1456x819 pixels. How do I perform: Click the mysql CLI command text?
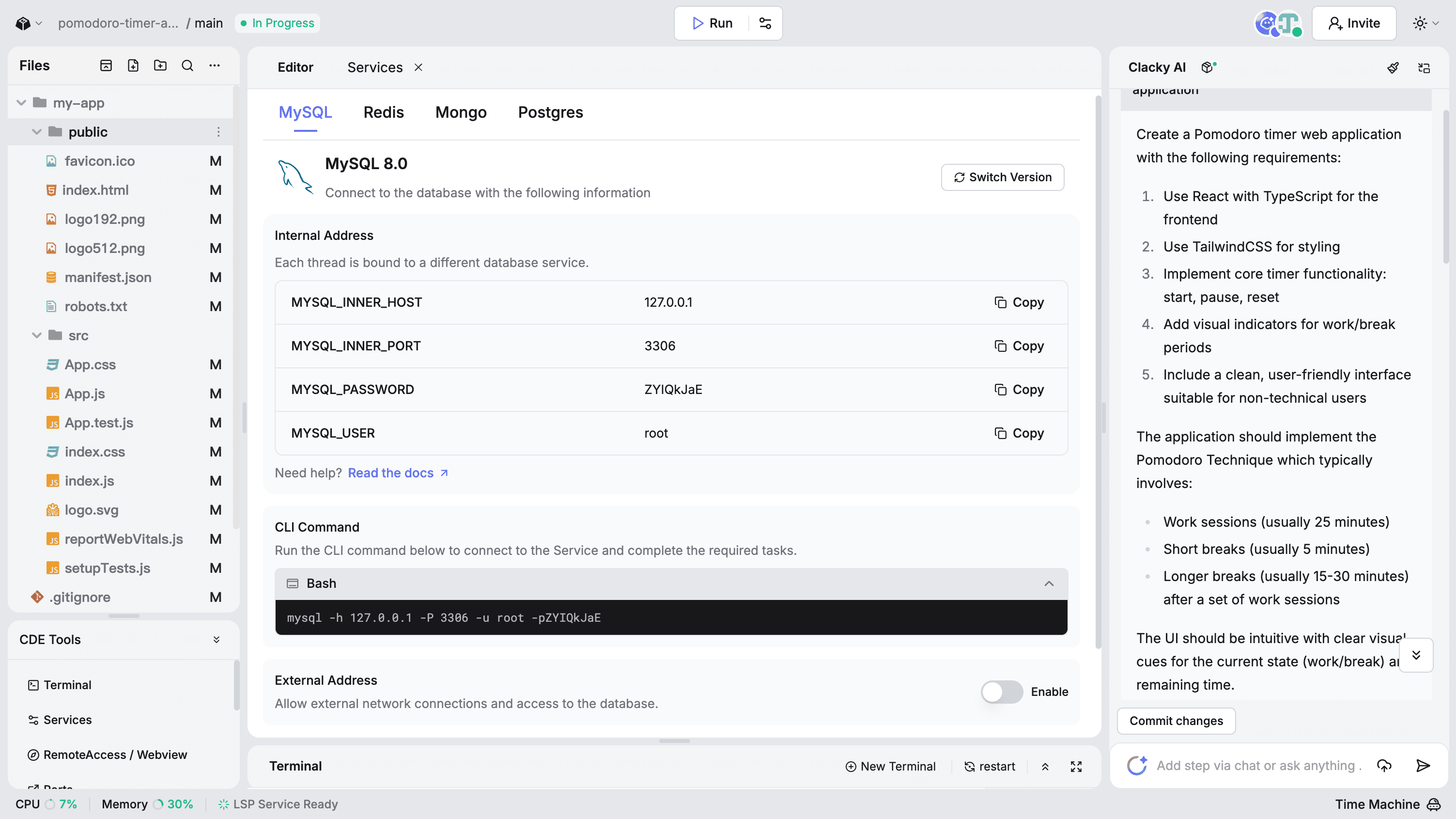click(444, 618)
